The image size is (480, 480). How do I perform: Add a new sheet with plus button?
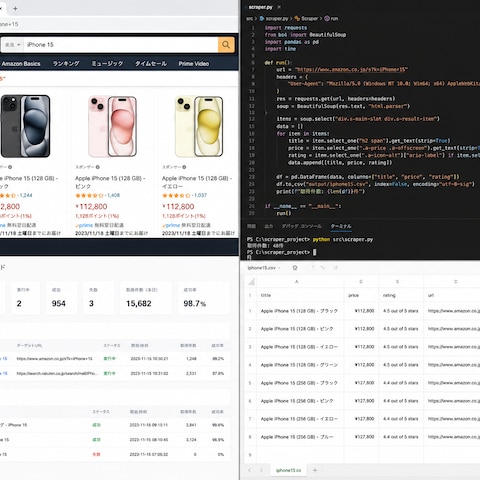(x=315, y=470)
